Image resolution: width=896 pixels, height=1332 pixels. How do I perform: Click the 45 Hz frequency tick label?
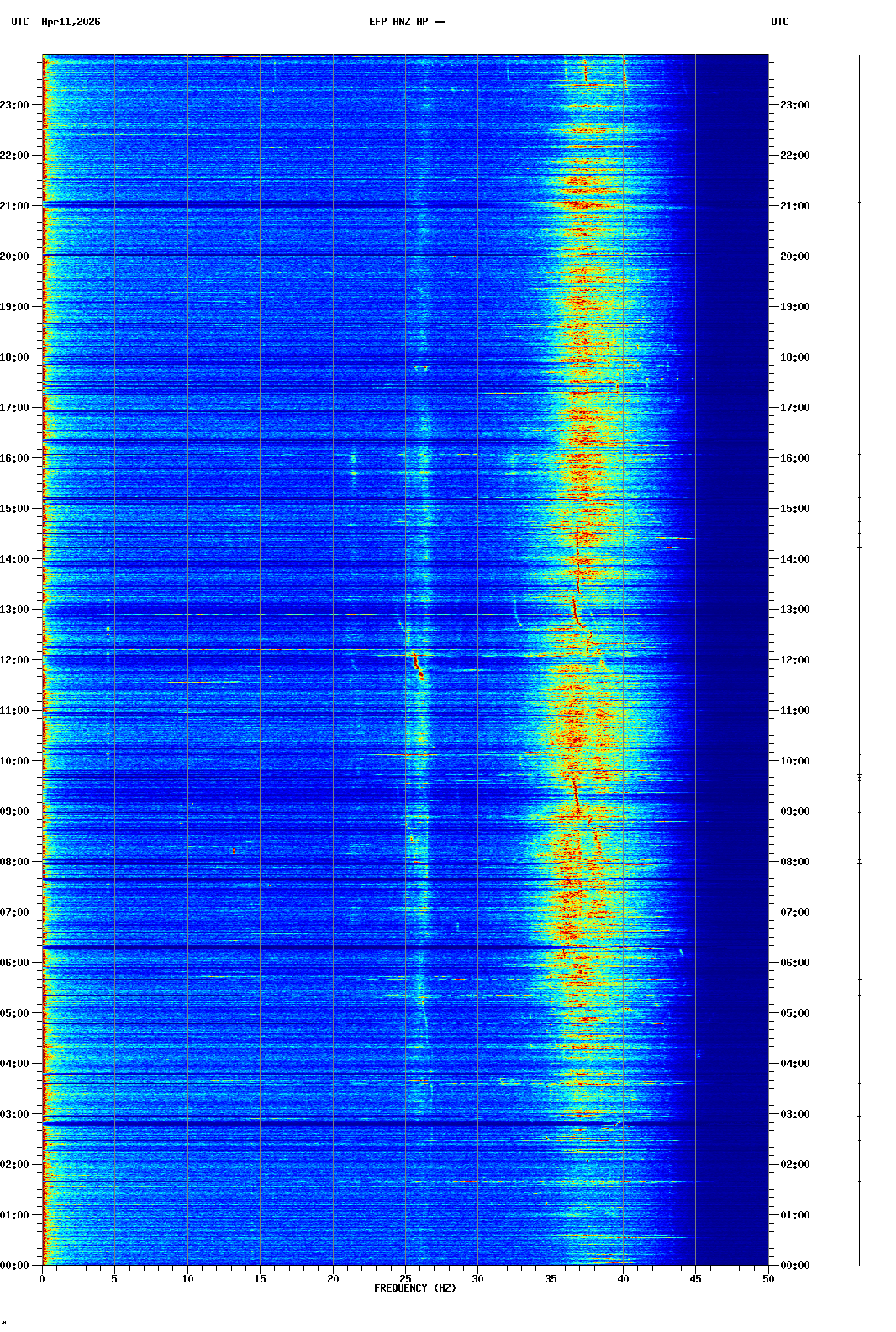point(695,1279)
